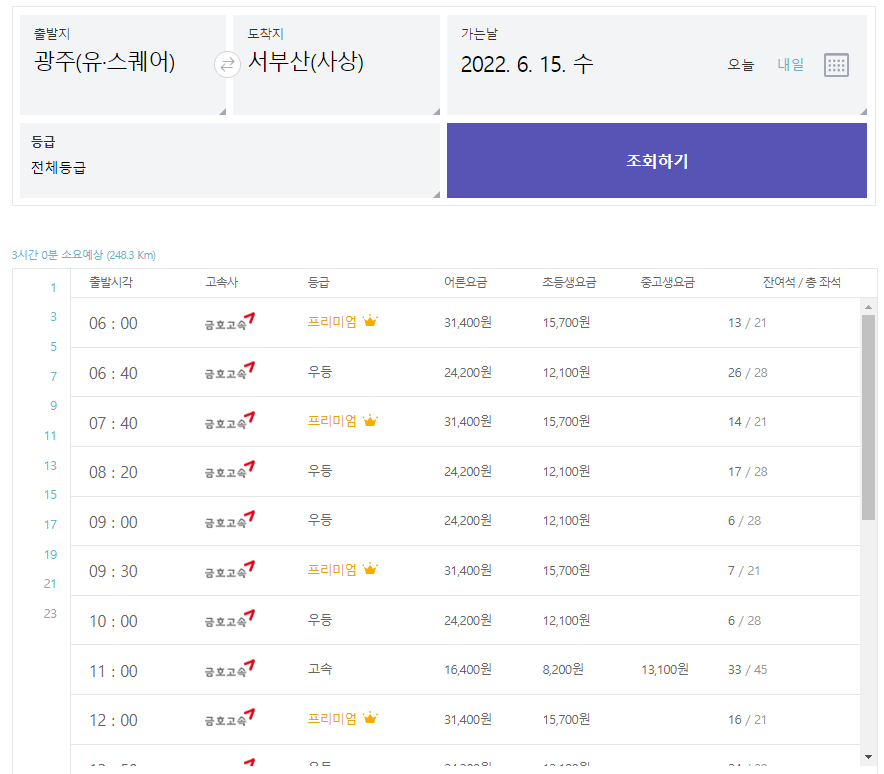
Task: Click the crown icon in the 06:00 row
Action: [x=370, y=321]
